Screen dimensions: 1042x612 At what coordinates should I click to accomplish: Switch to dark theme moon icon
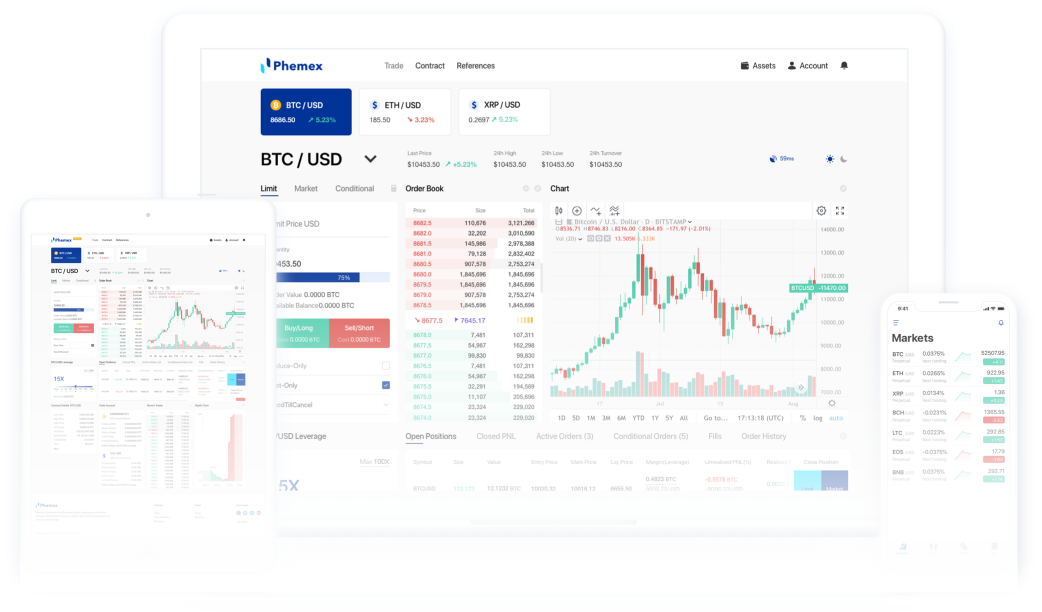pos(844,159)
